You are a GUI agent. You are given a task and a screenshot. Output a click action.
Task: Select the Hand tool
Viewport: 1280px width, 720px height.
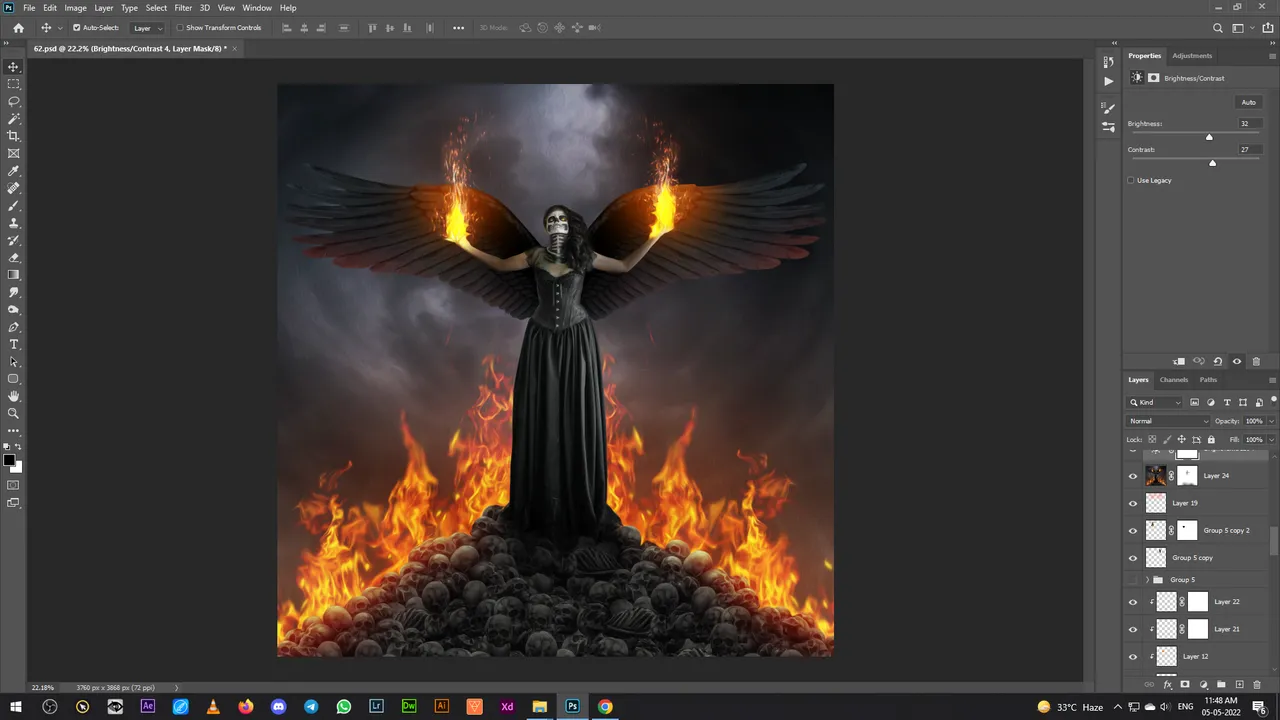click(x=14, y=396)
